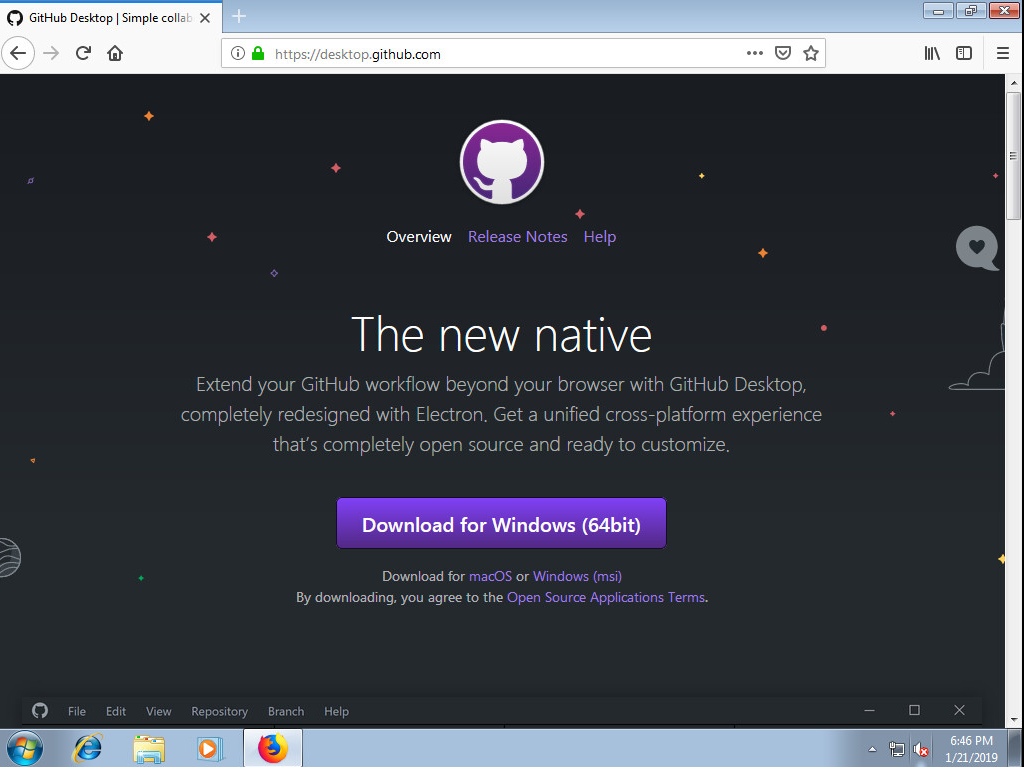
Task: Reload the current page
Action: (83, 54)
